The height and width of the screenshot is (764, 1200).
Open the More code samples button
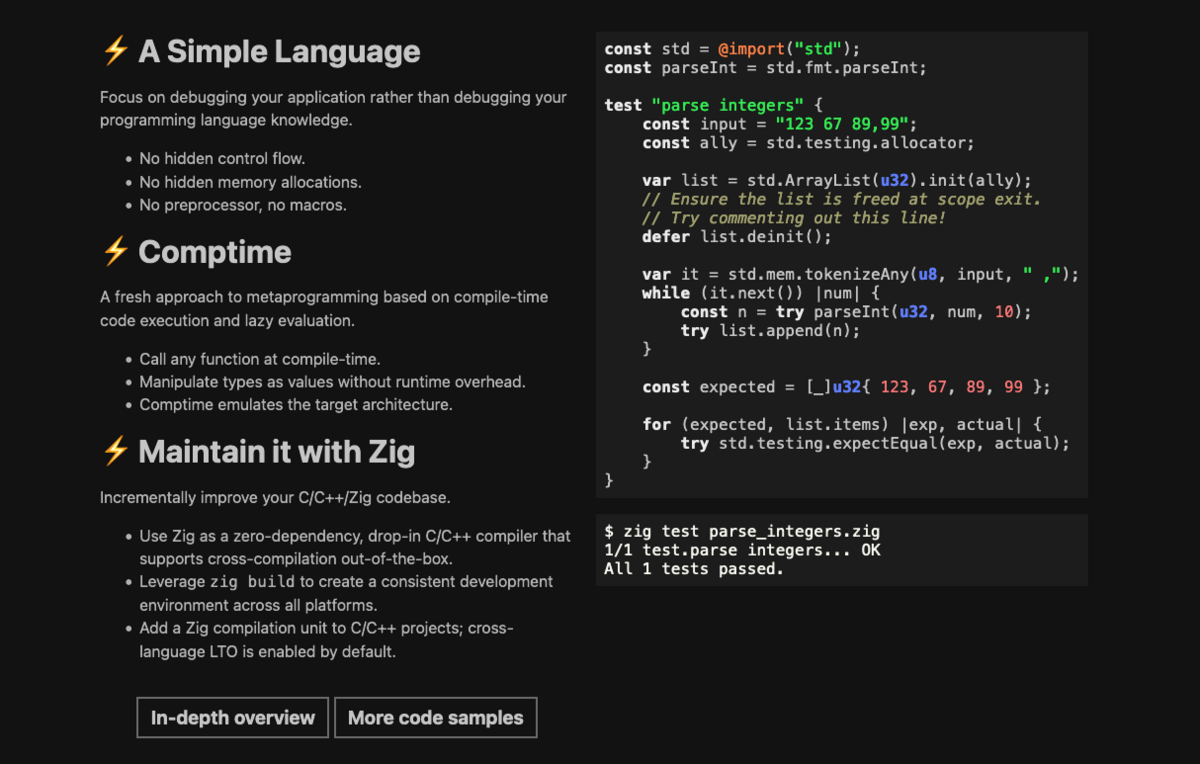[436, 717]
